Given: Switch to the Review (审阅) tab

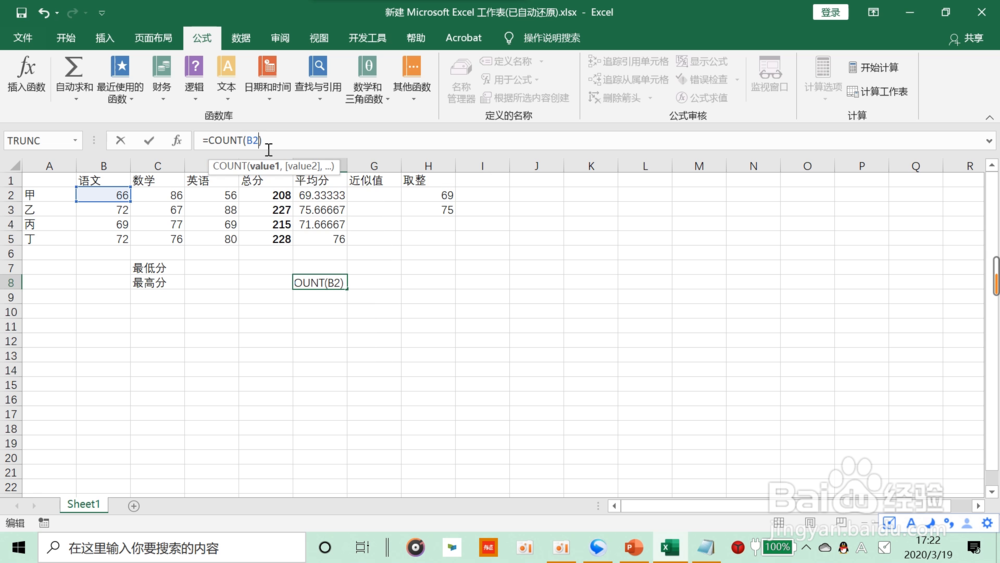Looking at the screenshot, I should click(x=280, y=38).
